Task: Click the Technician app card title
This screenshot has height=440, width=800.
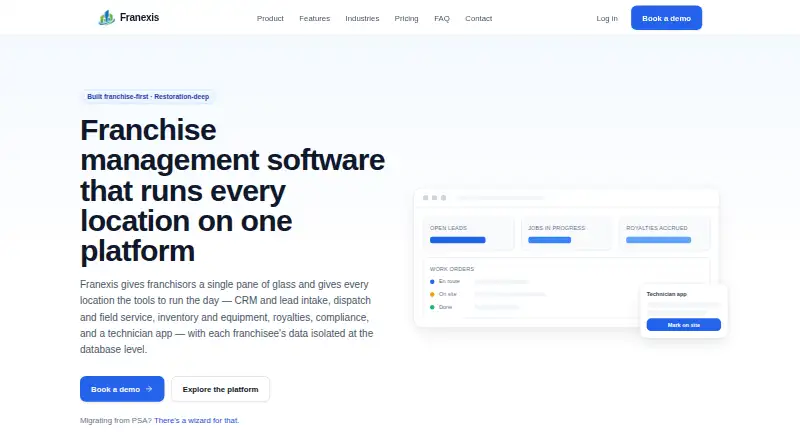Action: pos(666,294)
